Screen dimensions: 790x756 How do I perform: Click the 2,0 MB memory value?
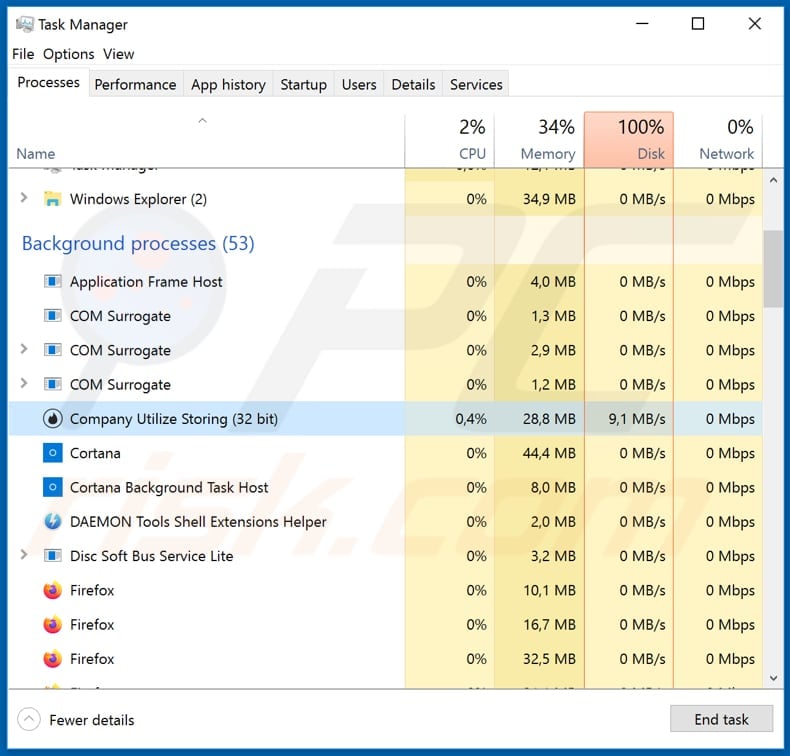553,521
